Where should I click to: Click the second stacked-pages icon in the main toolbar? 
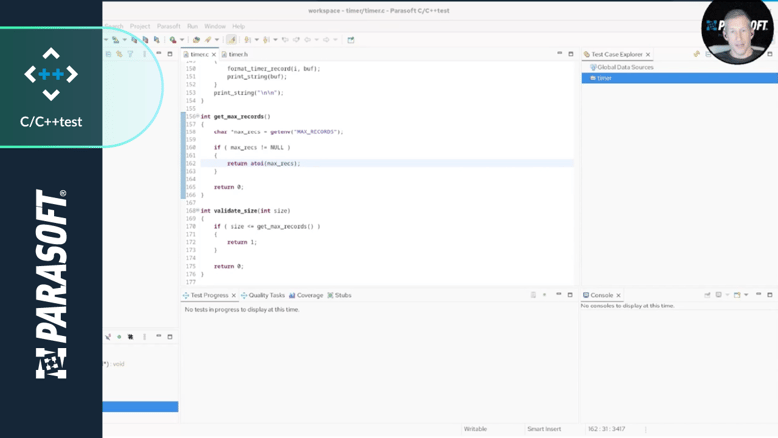click(x=145, y=40)
